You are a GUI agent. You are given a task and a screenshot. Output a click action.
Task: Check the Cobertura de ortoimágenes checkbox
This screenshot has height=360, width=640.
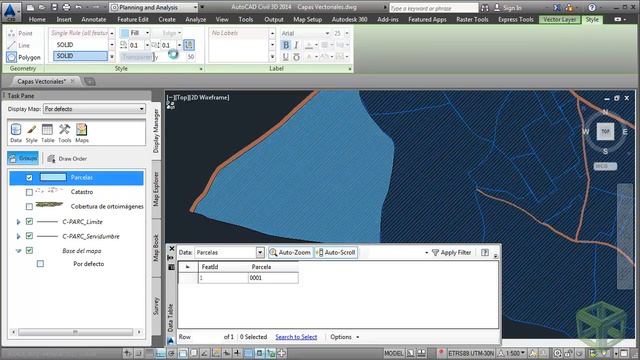pyautogui.click(x=29, y=207)
